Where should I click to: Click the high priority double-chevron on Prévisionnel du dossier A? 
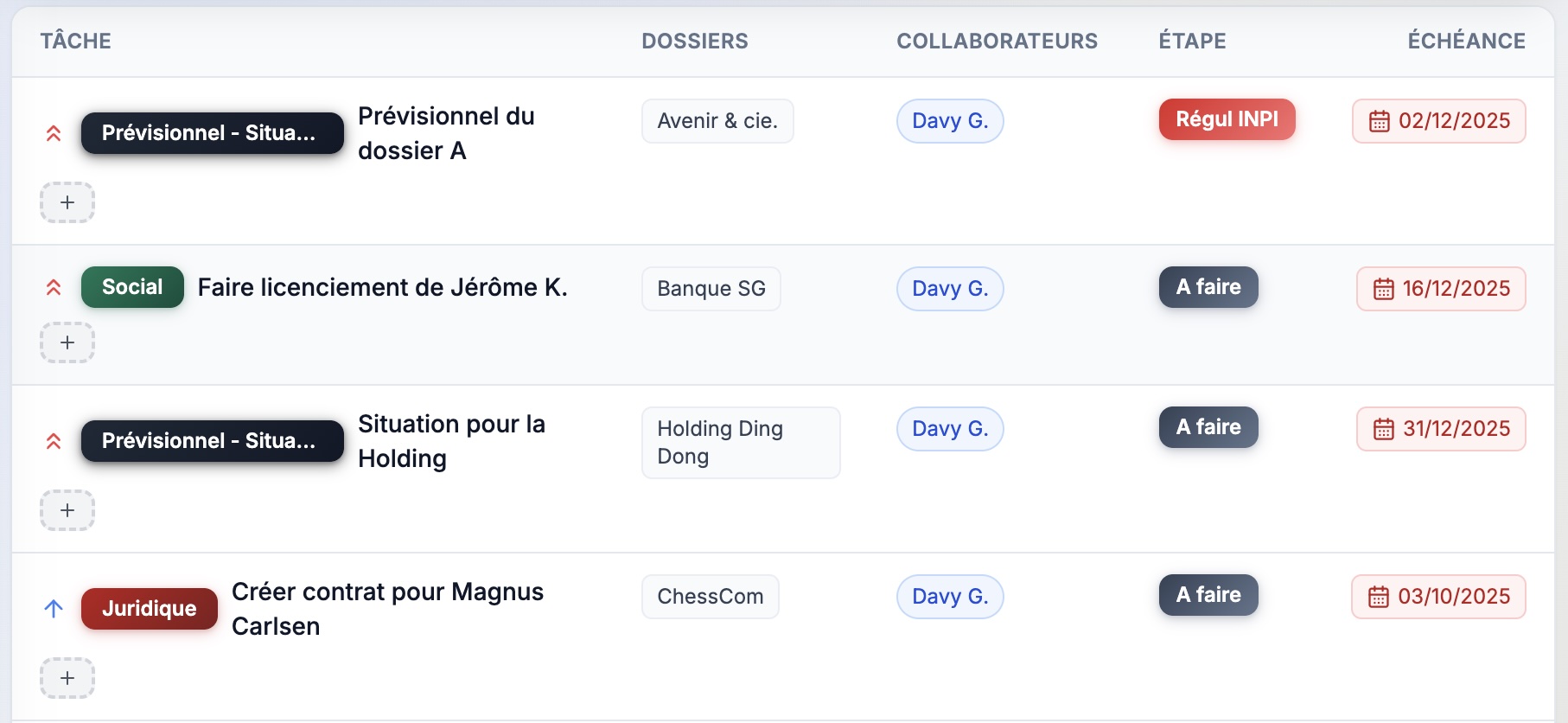(53, 133)
